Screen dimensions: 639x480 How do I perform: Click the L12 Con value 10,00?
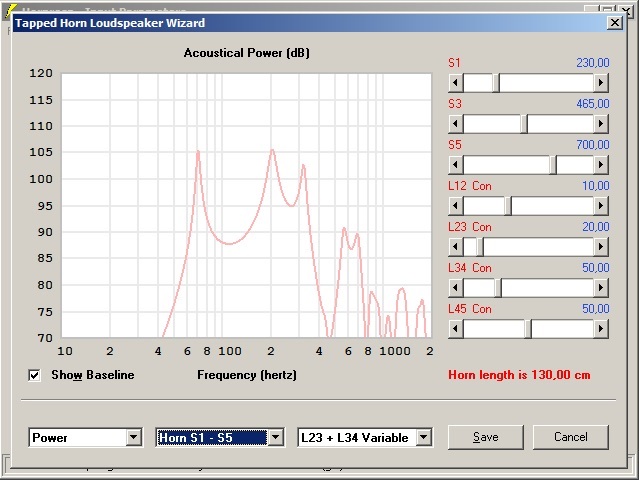pyautogui.click(x=595, y=186)
